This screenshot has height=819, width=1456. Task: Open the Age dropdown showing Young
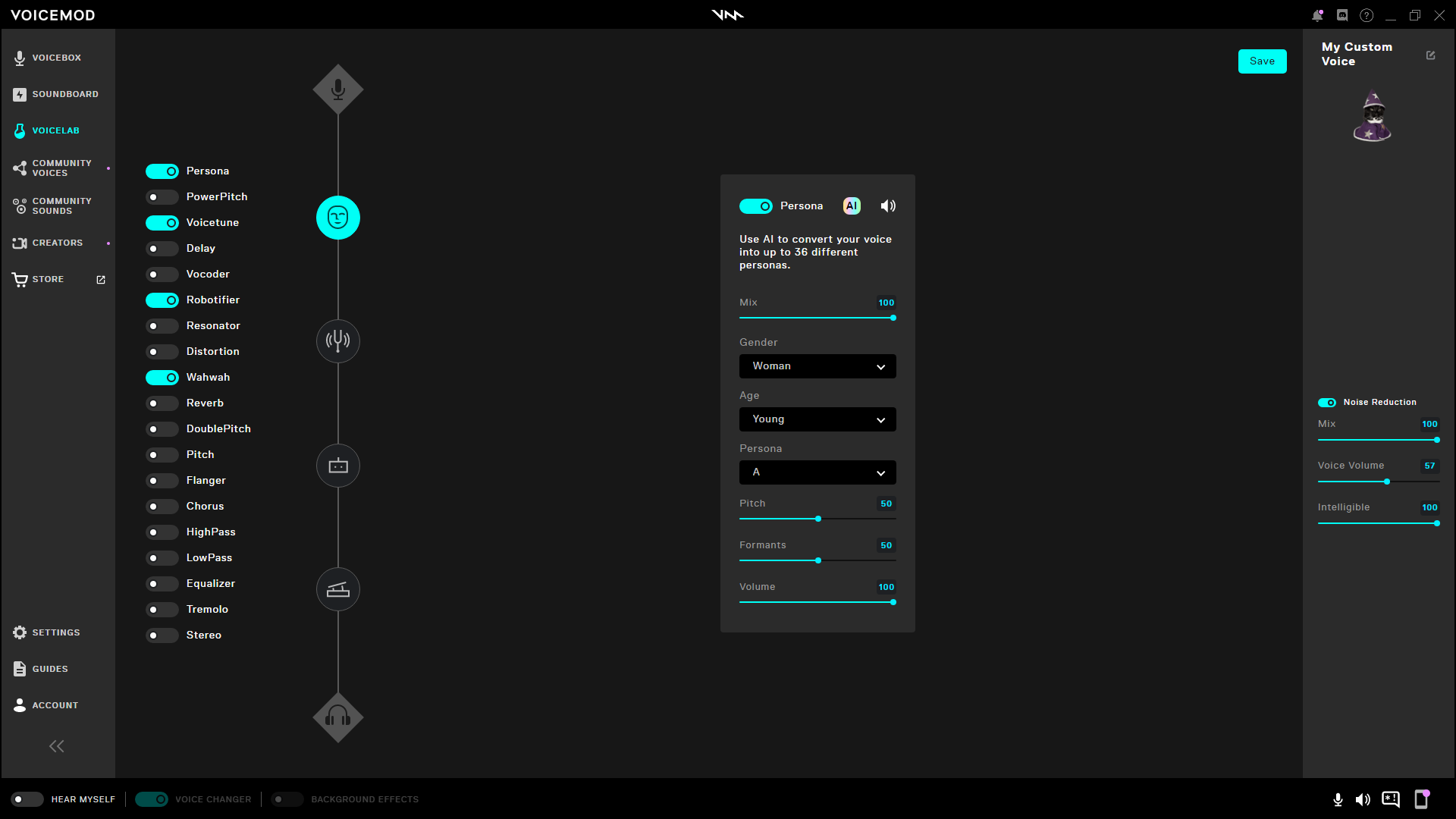pyautogui.click(x=817, y=419)
